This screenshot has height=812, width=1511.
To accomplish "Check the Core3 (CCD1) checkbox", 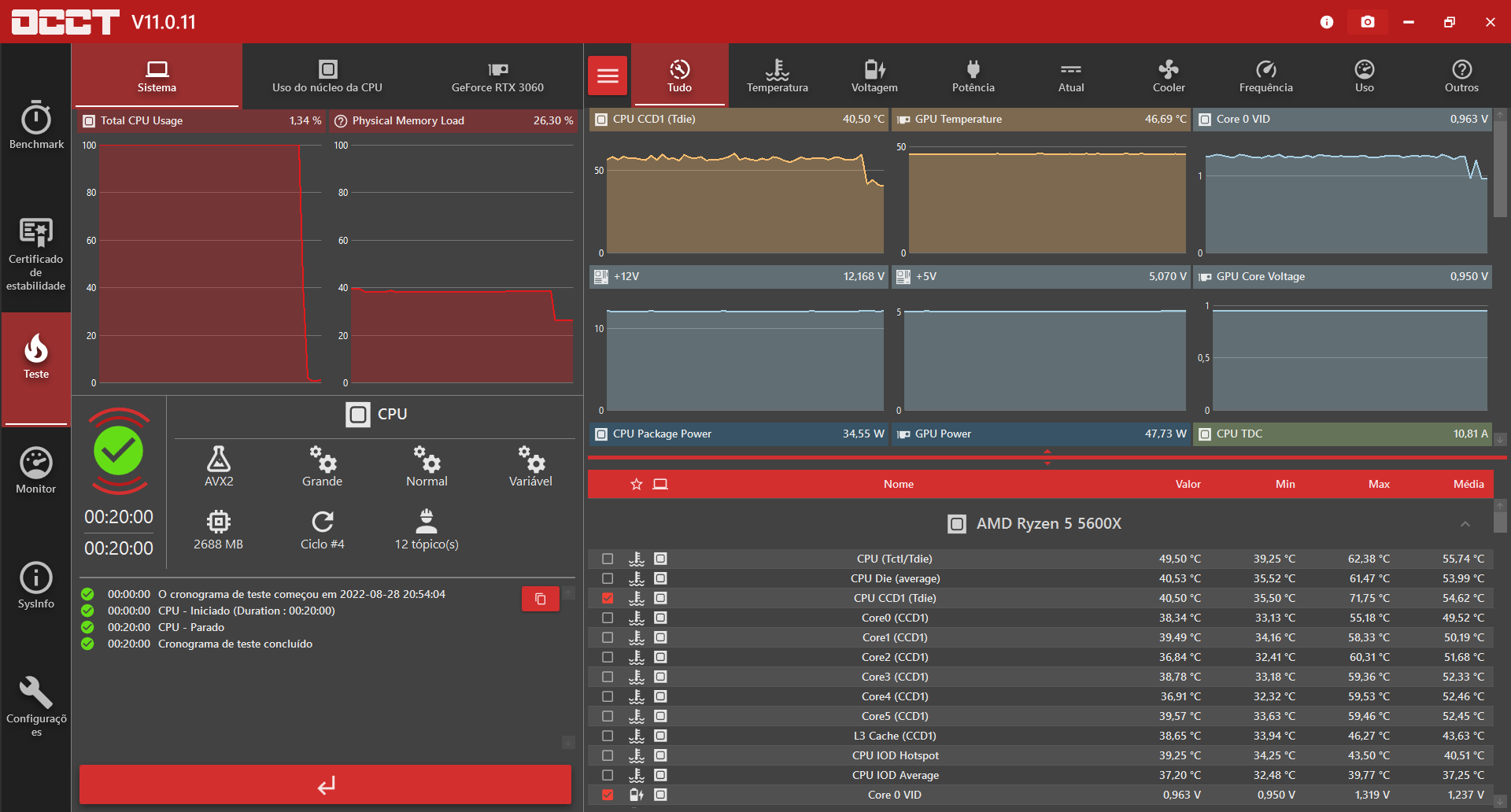I will click(x=608, y=677).
